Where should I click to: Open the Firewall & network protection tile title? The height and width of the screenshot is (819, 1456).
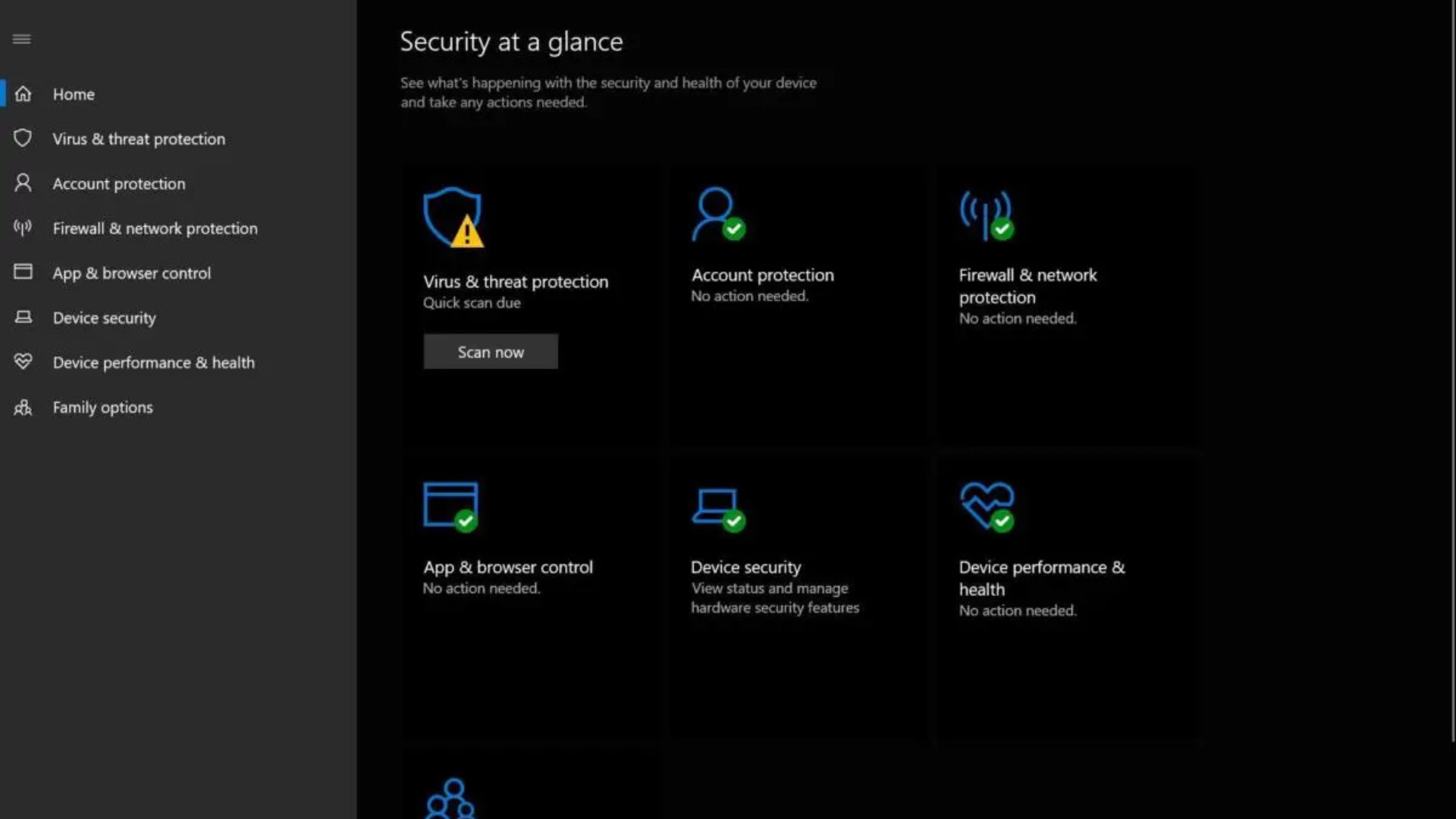[x=1028, y=286]
